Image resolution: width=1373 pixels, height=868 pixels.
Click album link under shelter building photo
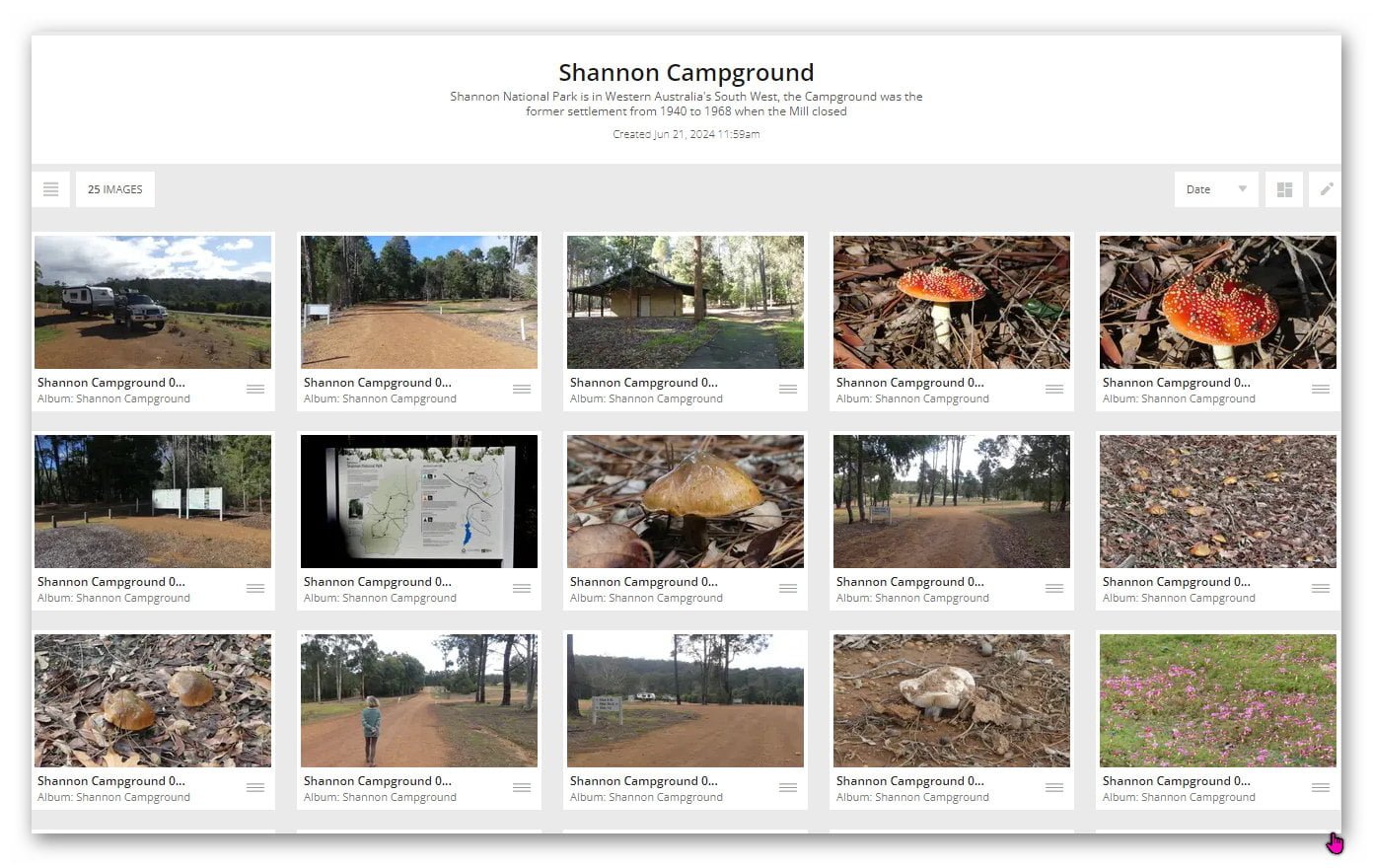click(x=646, y=399)
